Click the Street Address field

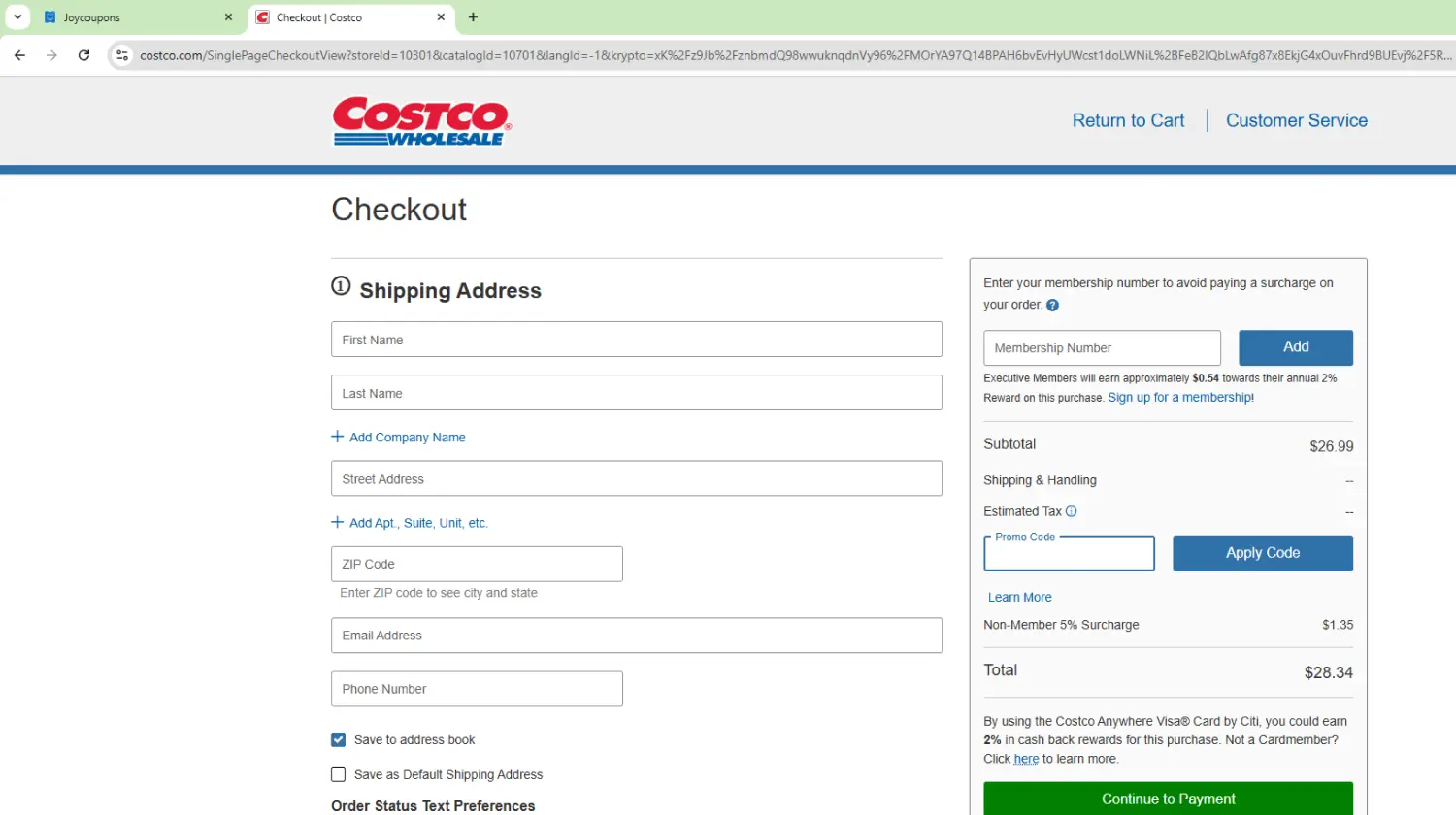[637, 478]
